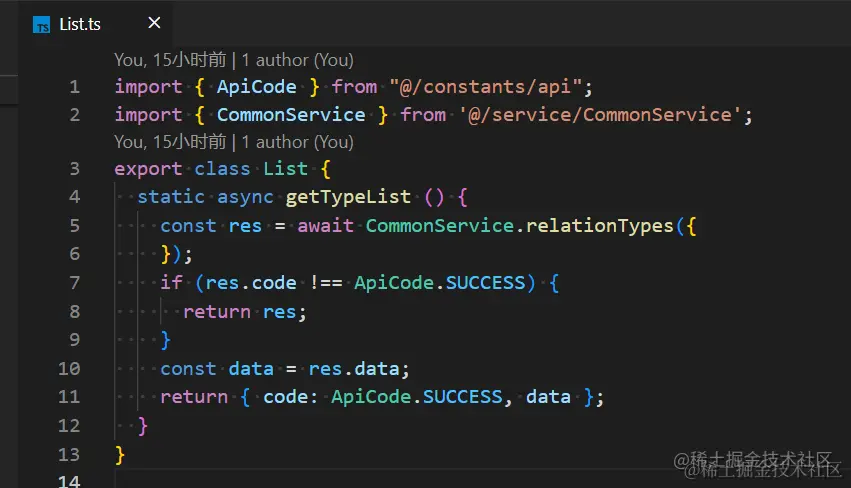This screenshot has width=851, height=488.
Task: Click the TypeScript file icon on the List.ts tab
Action: (41, 25)
